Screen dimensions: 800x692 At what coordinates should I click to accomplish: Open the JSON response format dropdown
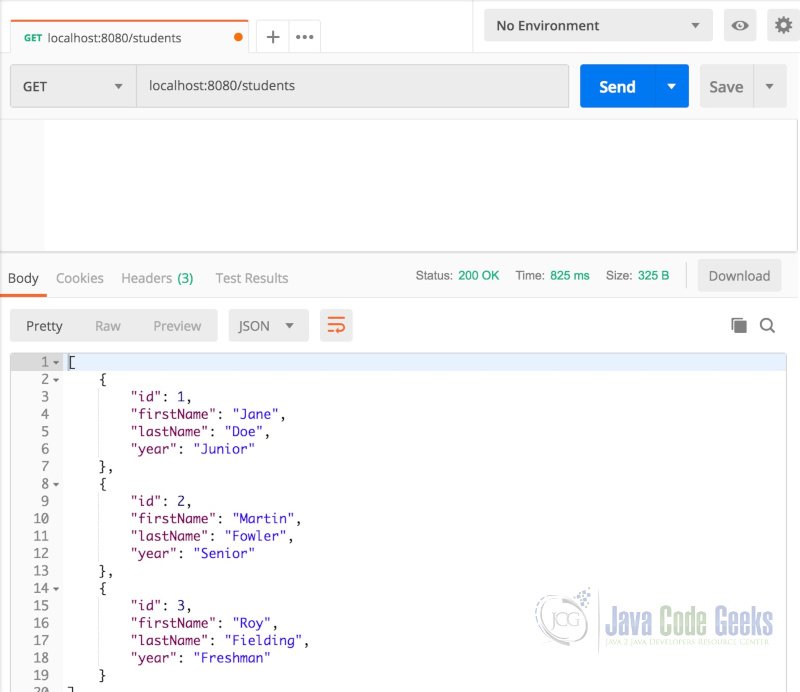click(265, 325)
